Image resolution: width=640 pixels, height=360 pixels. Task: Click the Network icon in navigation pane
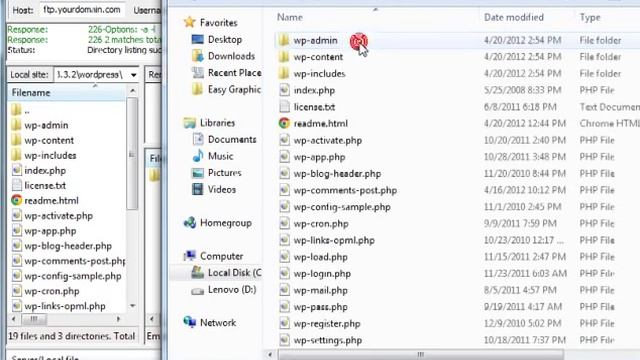point(190,322)
